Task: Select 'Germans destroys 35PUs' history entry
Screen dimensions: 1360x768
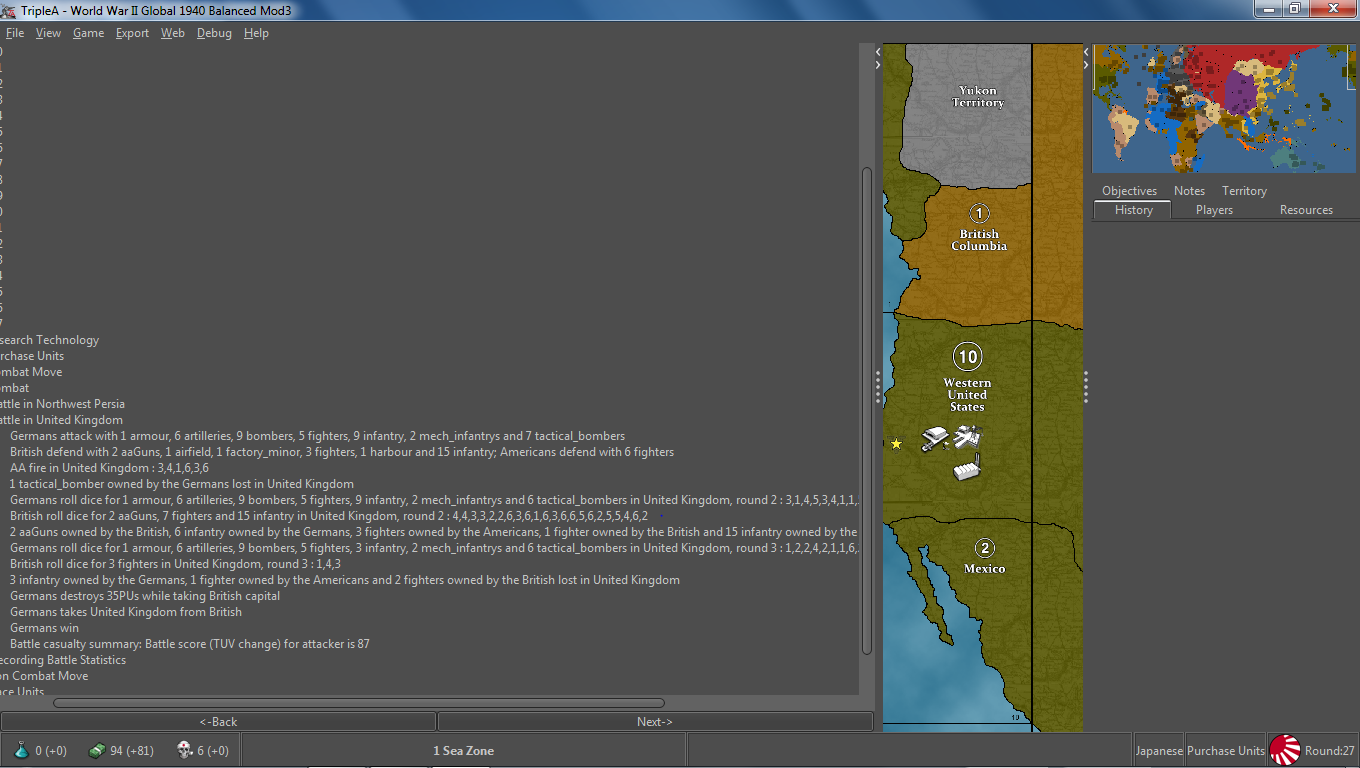Action: (x=145, y=596)
